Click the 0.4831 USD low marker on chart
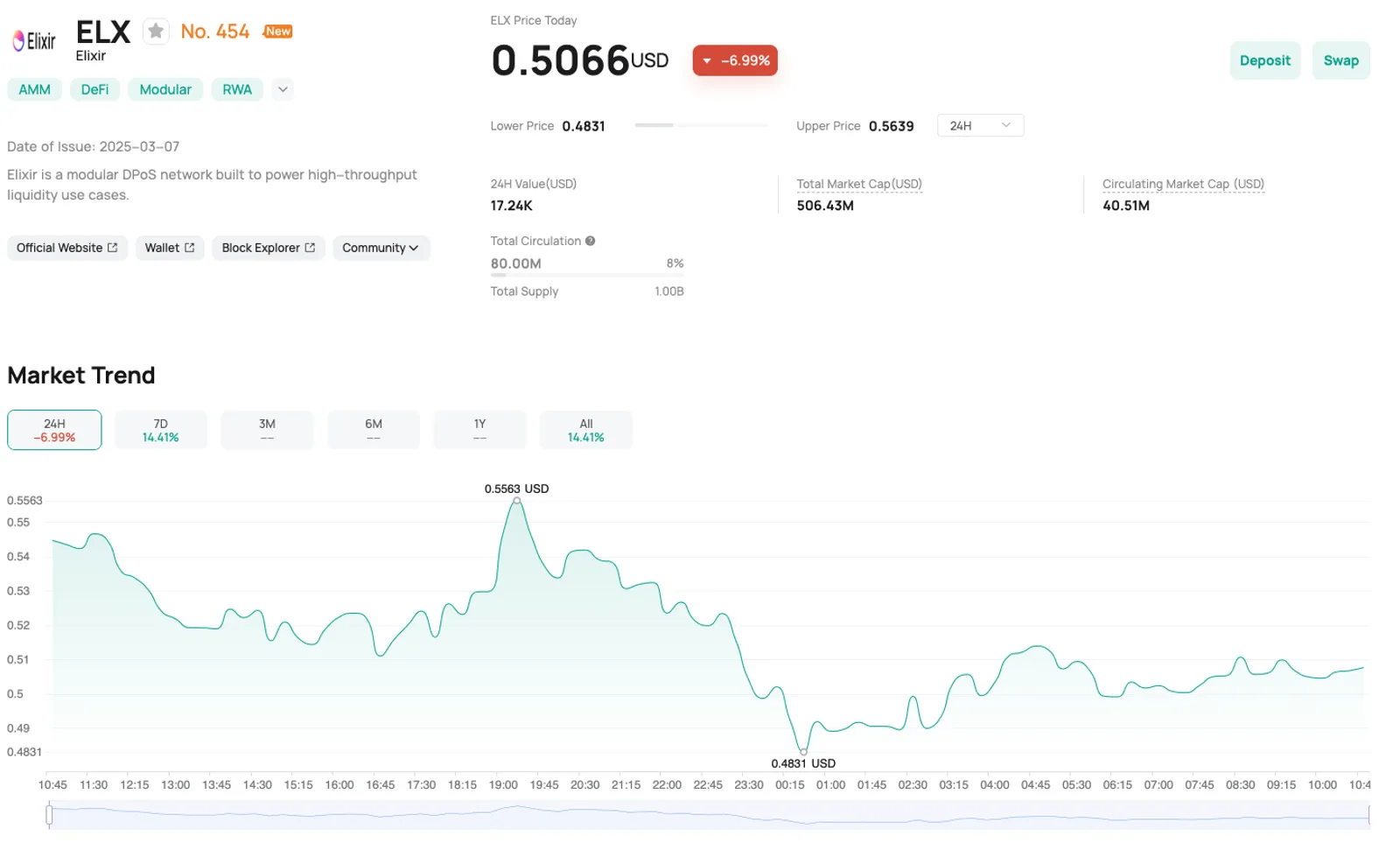 point(803,752)
